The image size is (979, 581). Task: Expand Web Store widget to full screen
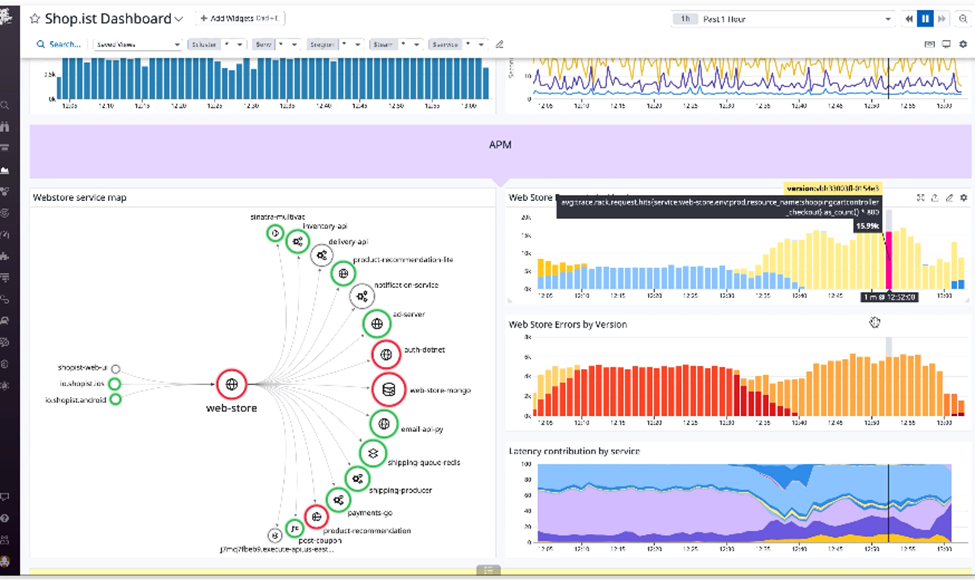pos(920,198)
